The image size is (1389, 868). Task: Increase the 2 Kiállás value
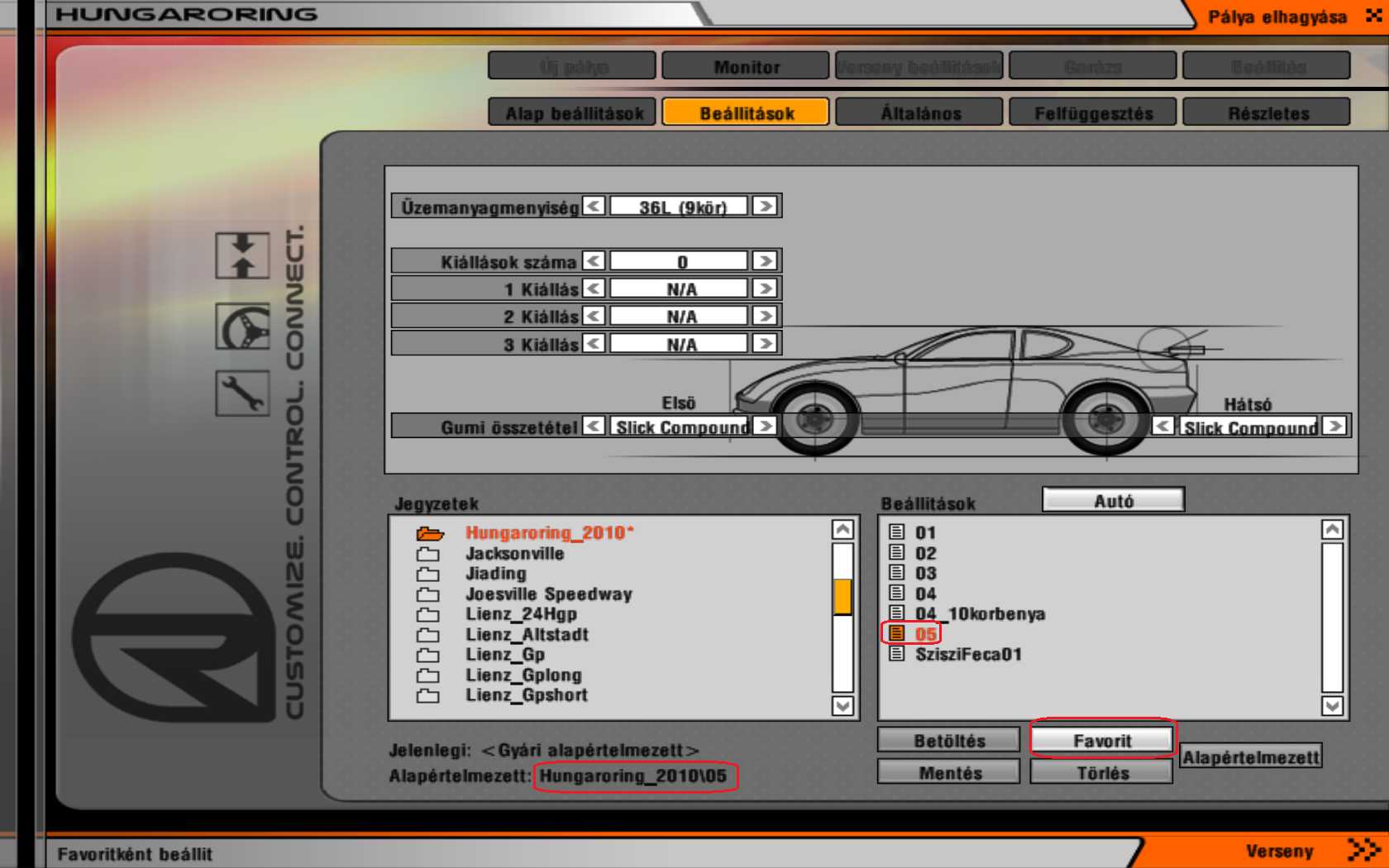(765, 316)
